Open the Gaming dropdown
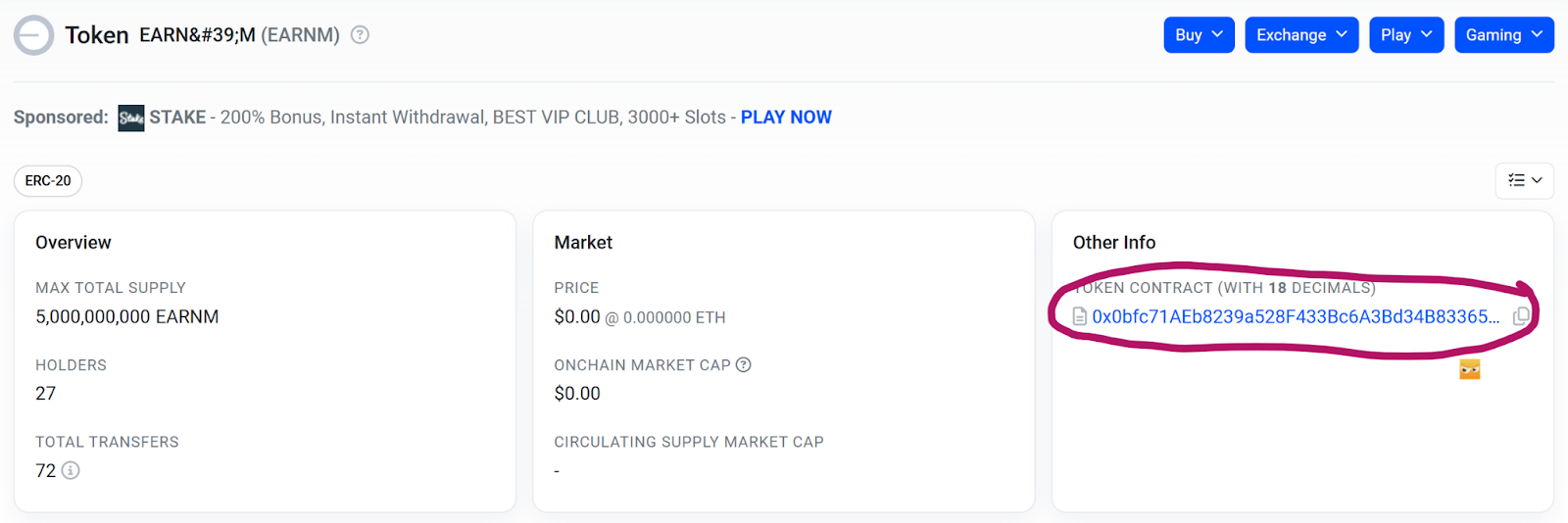The image size is (1568, 523). click(1504, 35)
